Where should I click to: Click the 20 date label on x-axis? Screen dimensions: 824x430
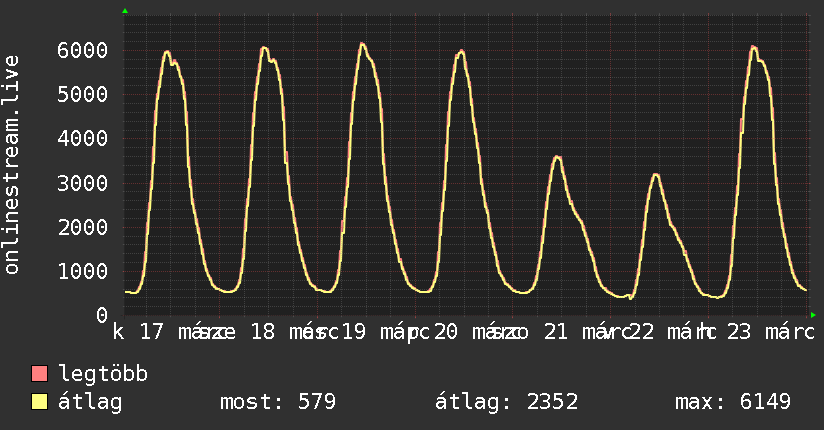pos(446,332)
